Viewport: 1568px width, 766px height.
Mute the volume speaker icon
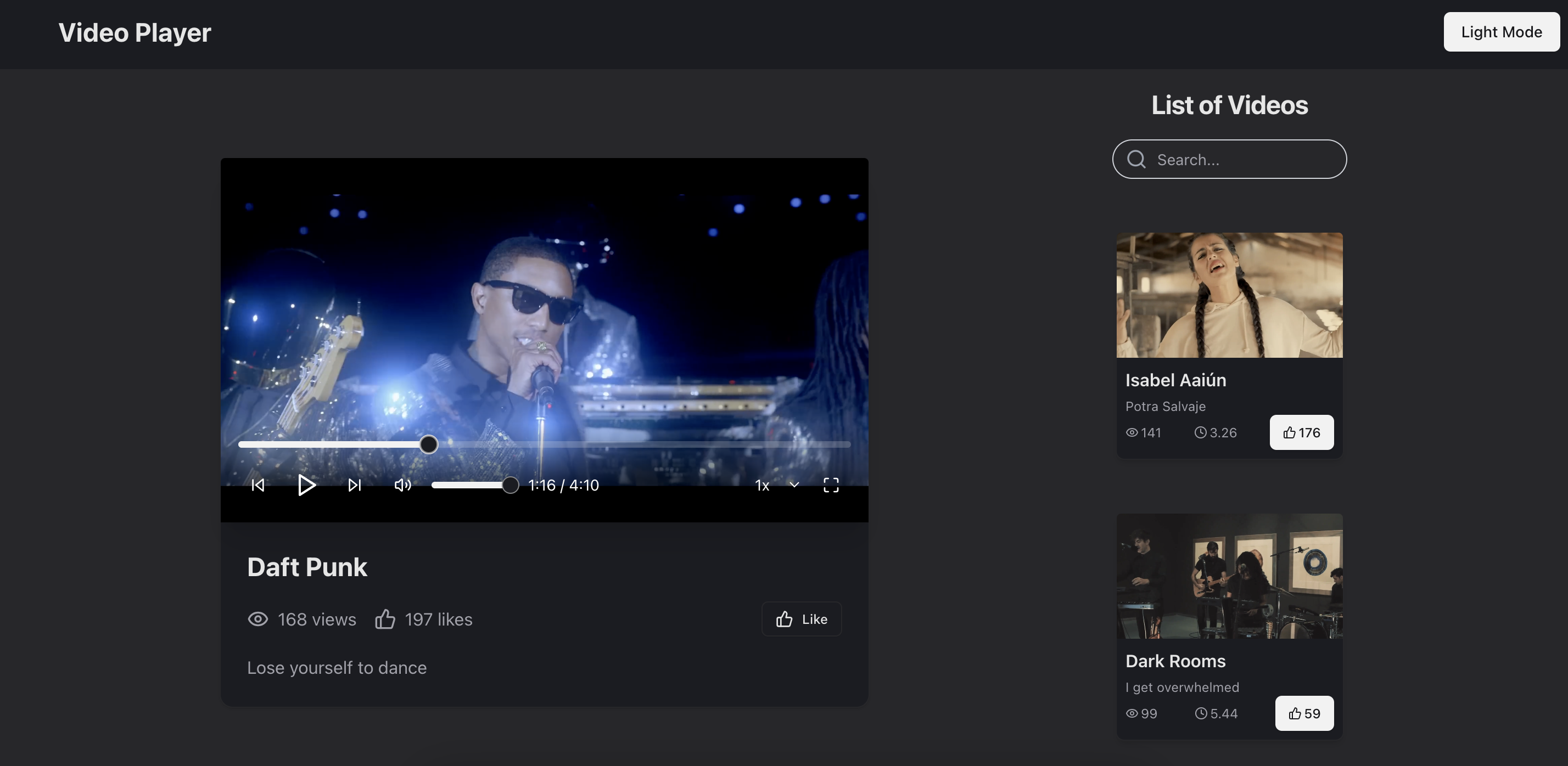[402, 485]
